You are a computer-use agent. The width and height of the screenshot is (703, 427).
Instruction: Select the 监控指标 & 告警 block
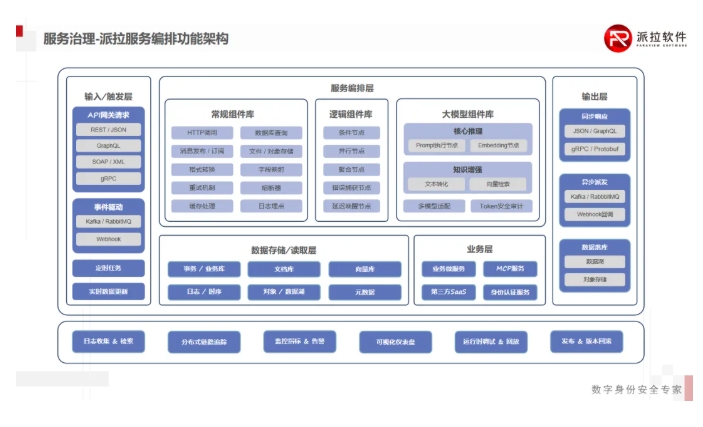coord(299,341)
